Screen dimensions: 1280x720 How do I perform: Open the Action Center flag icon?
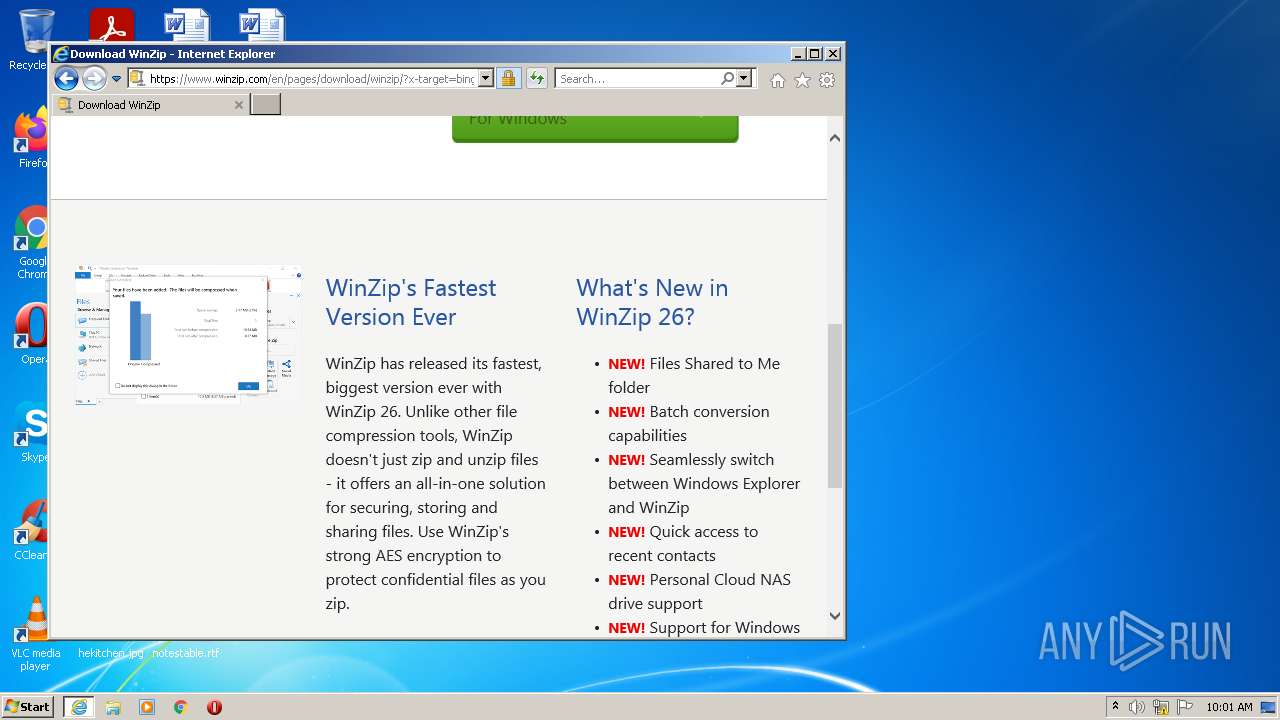tap(1185, 707)
